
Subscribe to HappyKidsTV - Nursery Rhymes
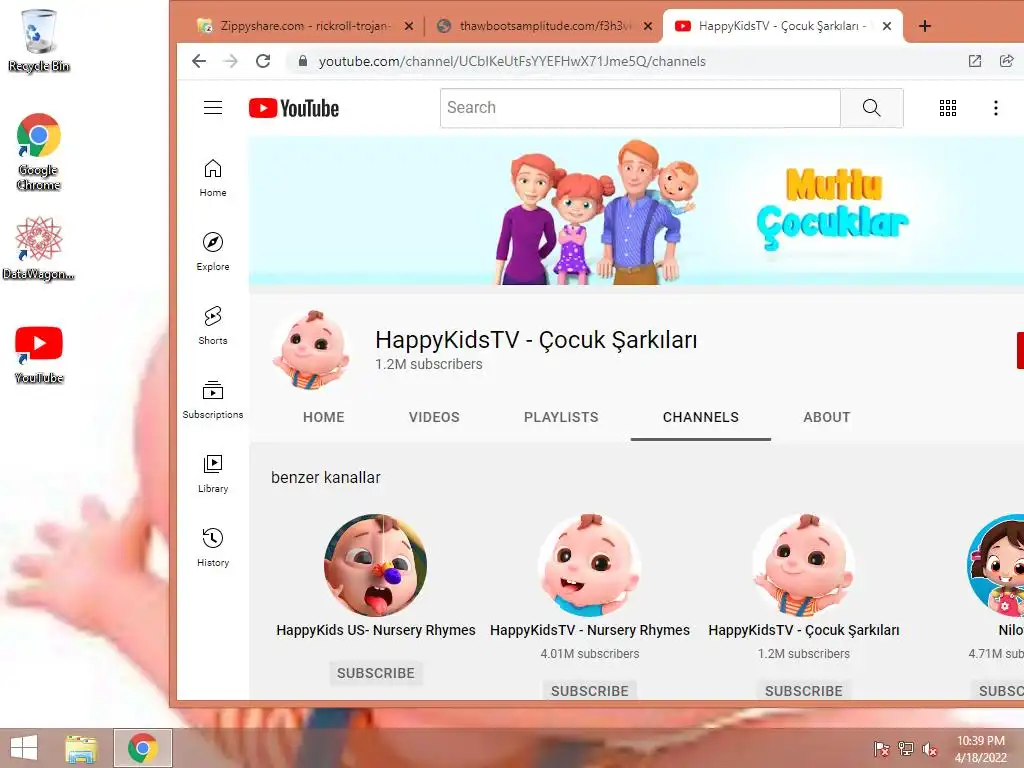tap(590, 690)
